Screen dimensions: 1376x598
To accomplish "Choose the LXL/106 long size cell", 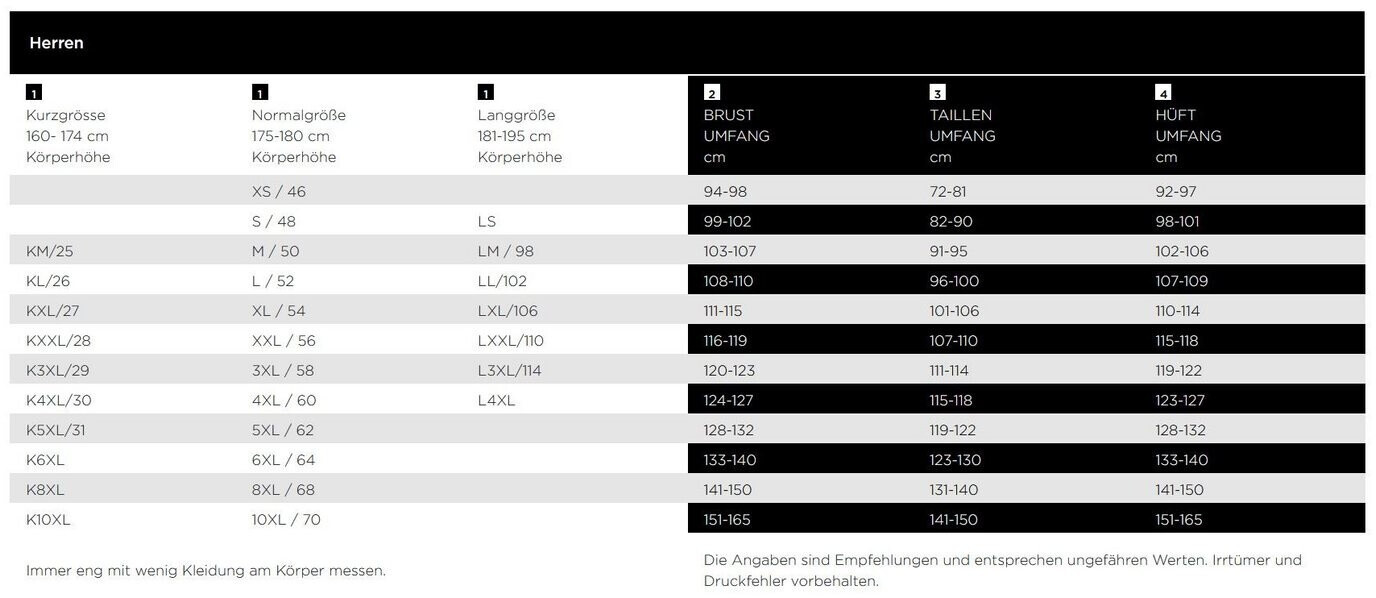I will pyautogui.click(x=508, y=311).
